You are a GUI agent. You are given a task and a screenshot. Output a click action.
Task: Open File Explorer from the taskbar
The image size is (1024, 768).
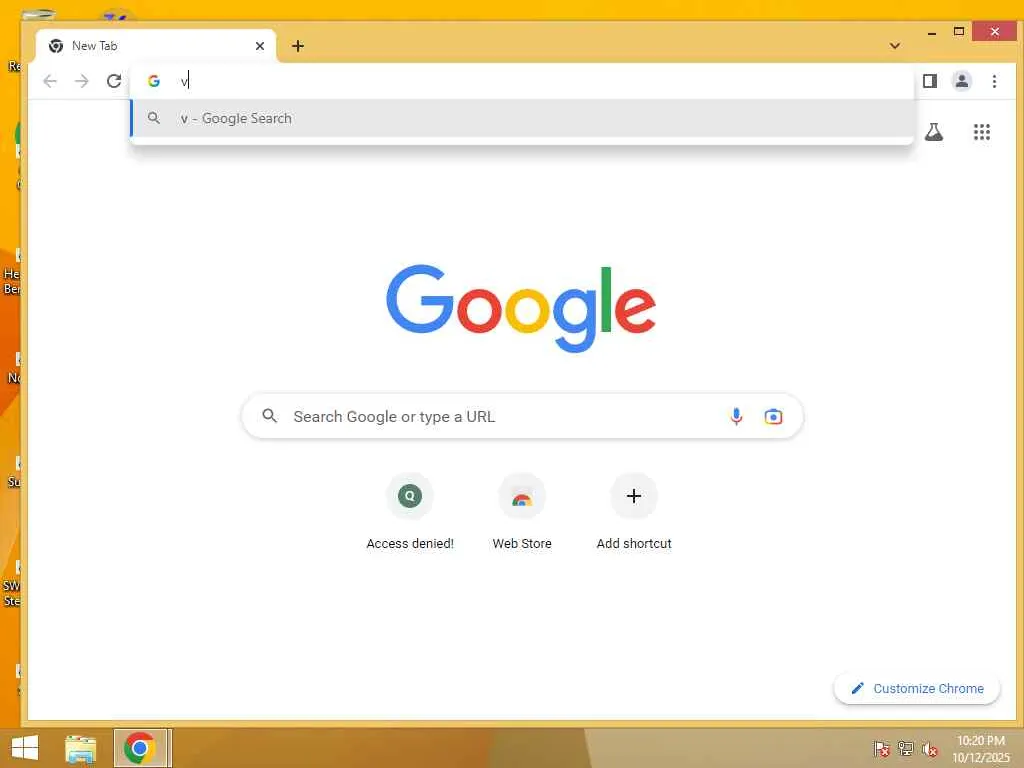(80, 748)
